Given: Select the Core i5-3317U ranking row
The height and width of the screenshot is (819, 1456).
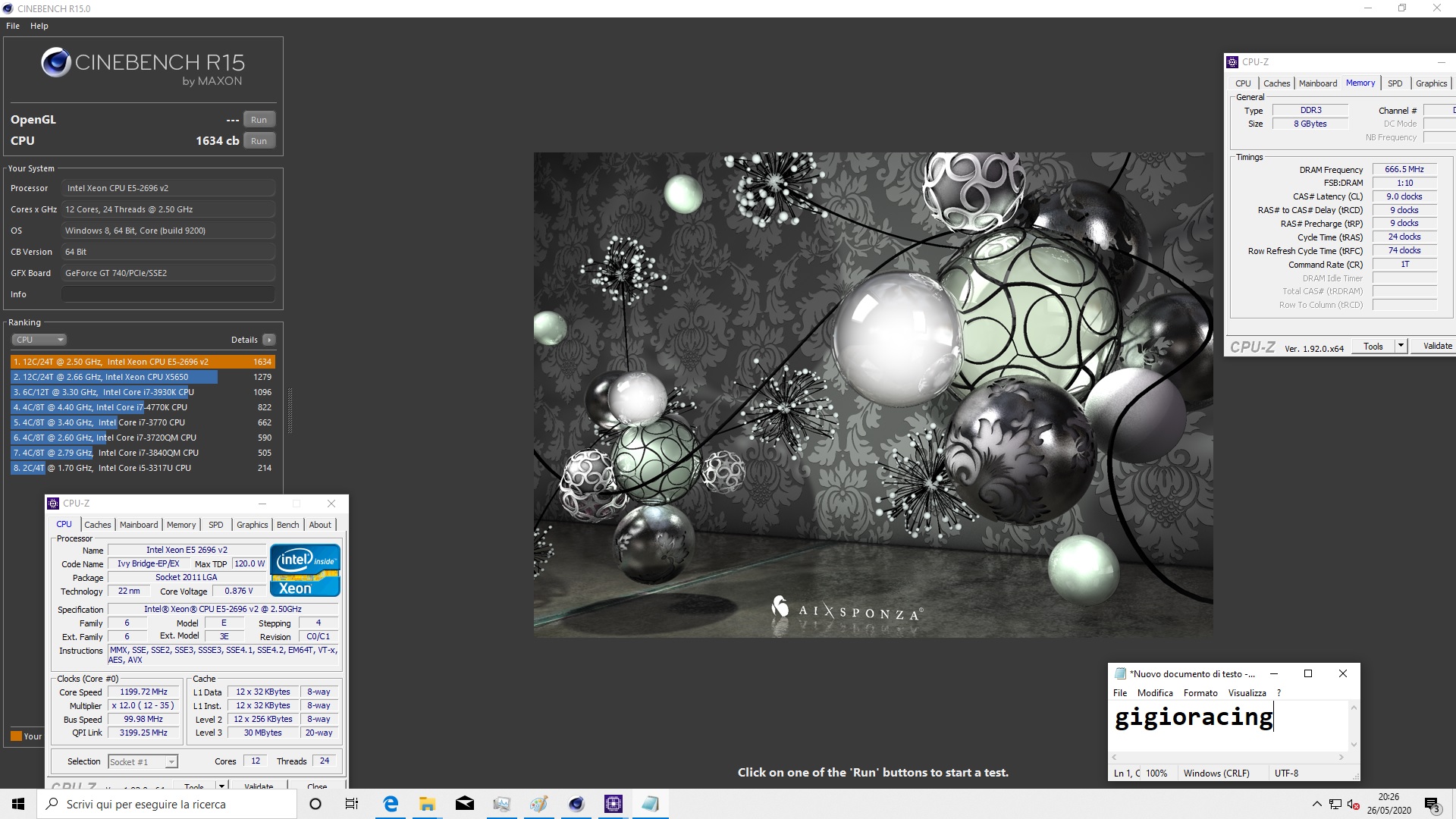Looking at the screenshot, I should pos(143,468).
